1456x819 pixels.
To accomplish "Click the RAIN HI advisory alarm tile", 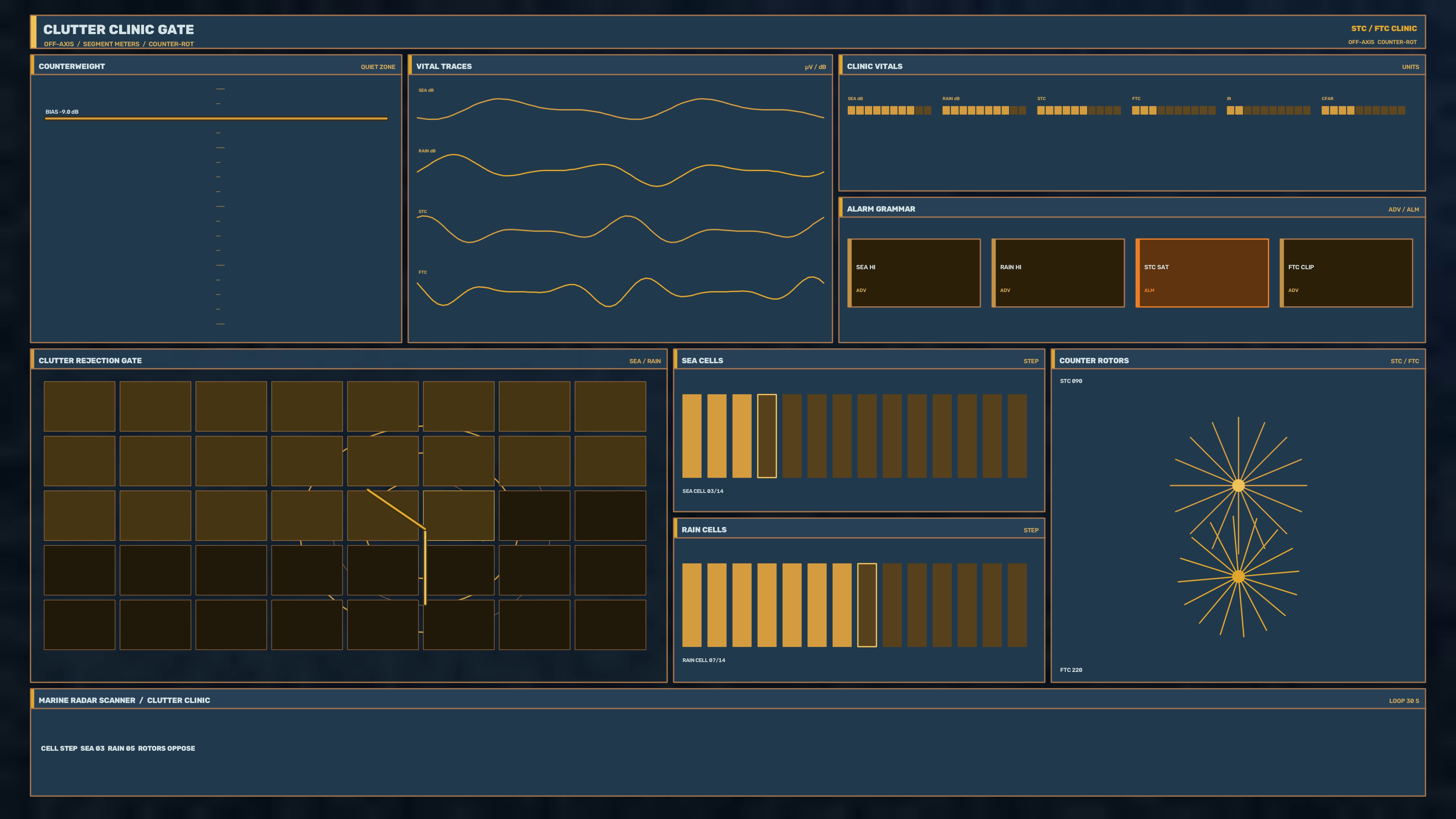I will click(1058, 273).
